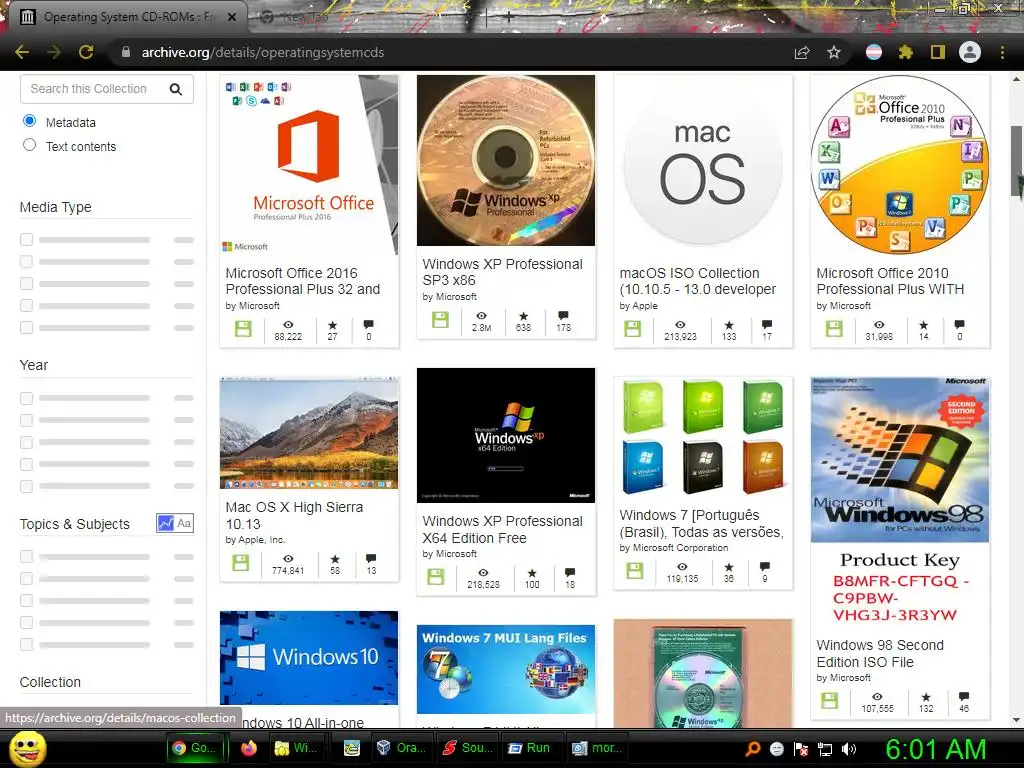Click the views eye icon on Mac OS X High Sierra
The height and width of the screenshot is (768, 1024).
point(287,559)
